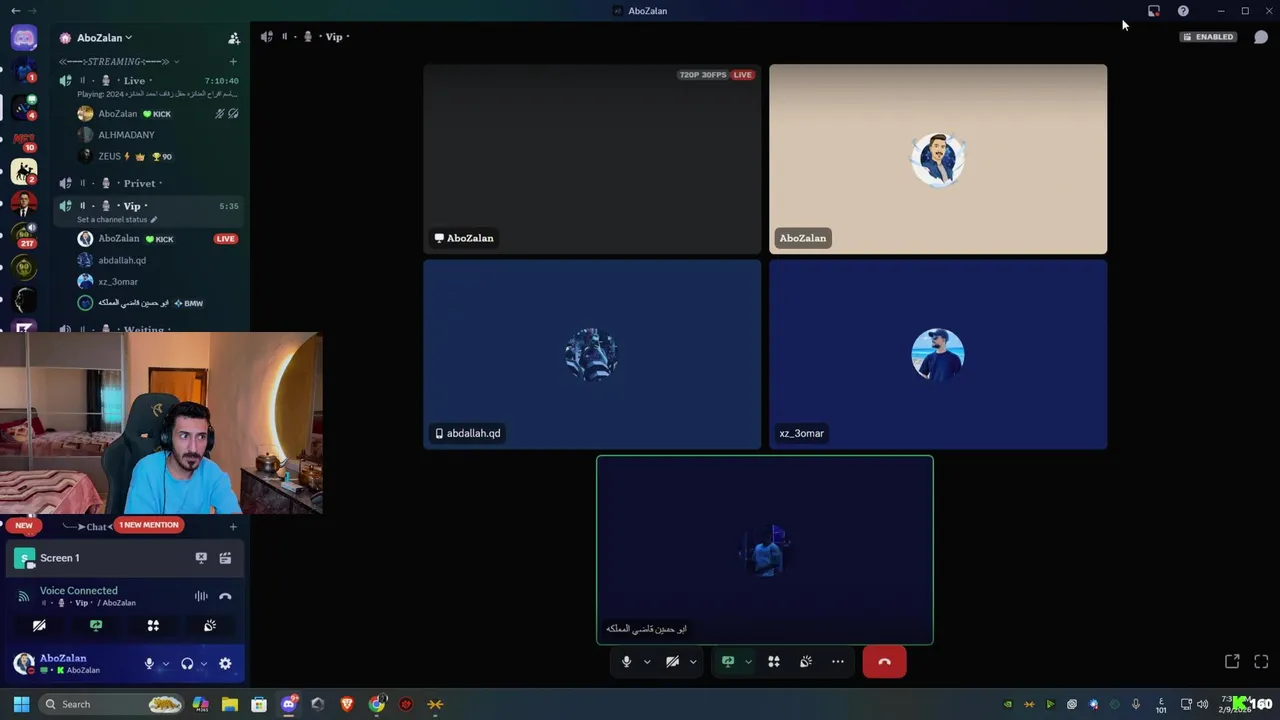Open the camel avatar server
The width and height of the screenshot is (1280, 720).
click(x=24, y=172)
